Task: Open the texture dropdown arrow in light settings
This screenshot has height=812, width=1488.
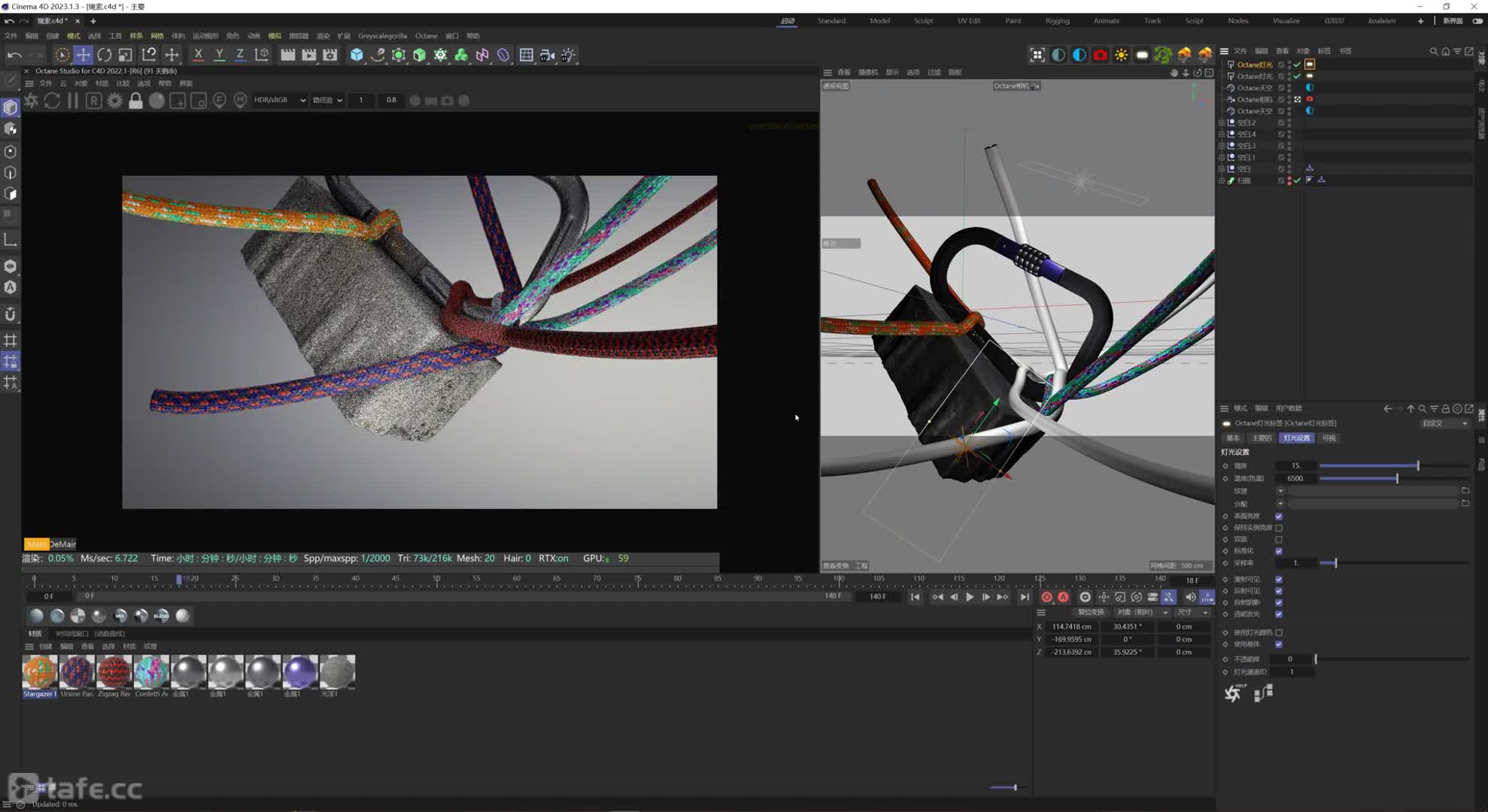Action: (1280, 491)
